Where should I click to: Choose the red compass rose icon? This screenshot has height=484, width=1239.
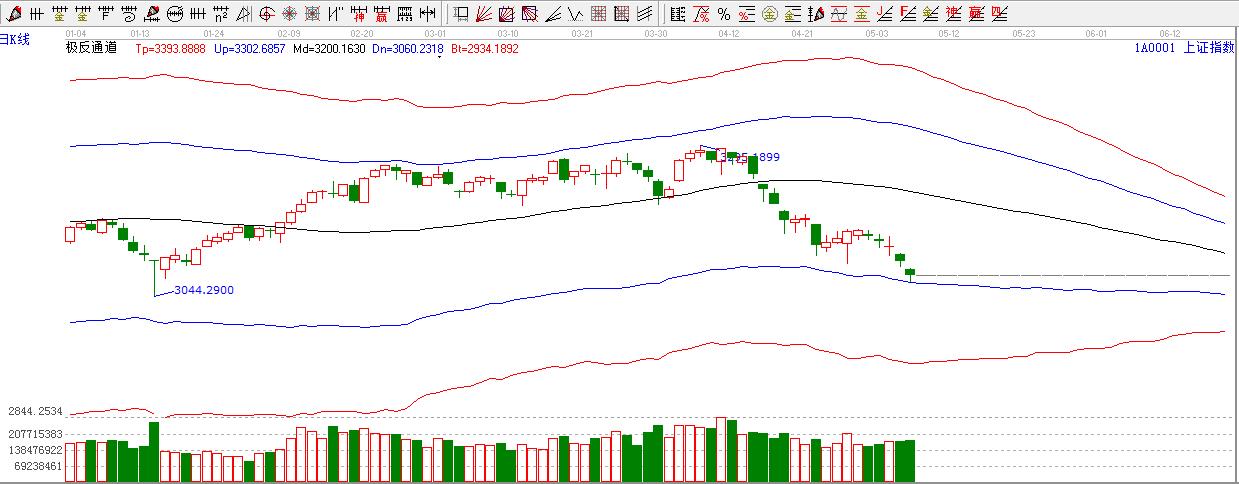click(289, 14)
